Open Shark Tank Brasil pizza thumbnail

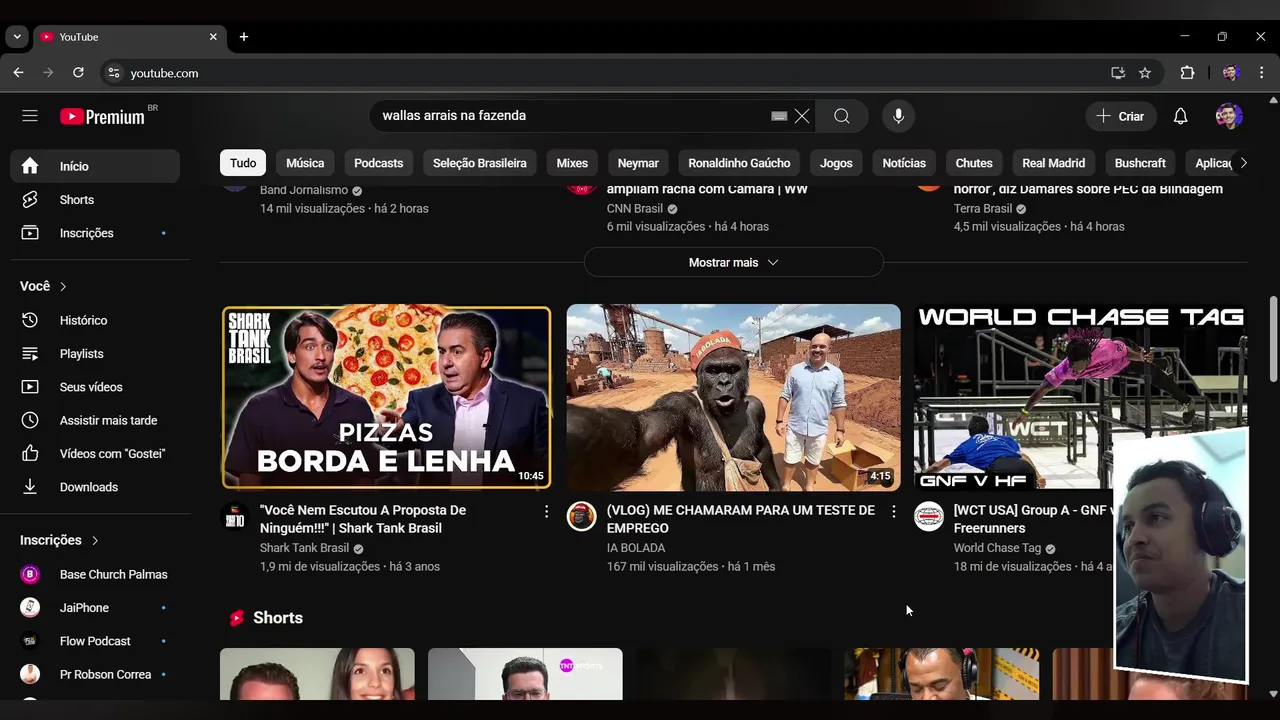click(x=386, y=397)
